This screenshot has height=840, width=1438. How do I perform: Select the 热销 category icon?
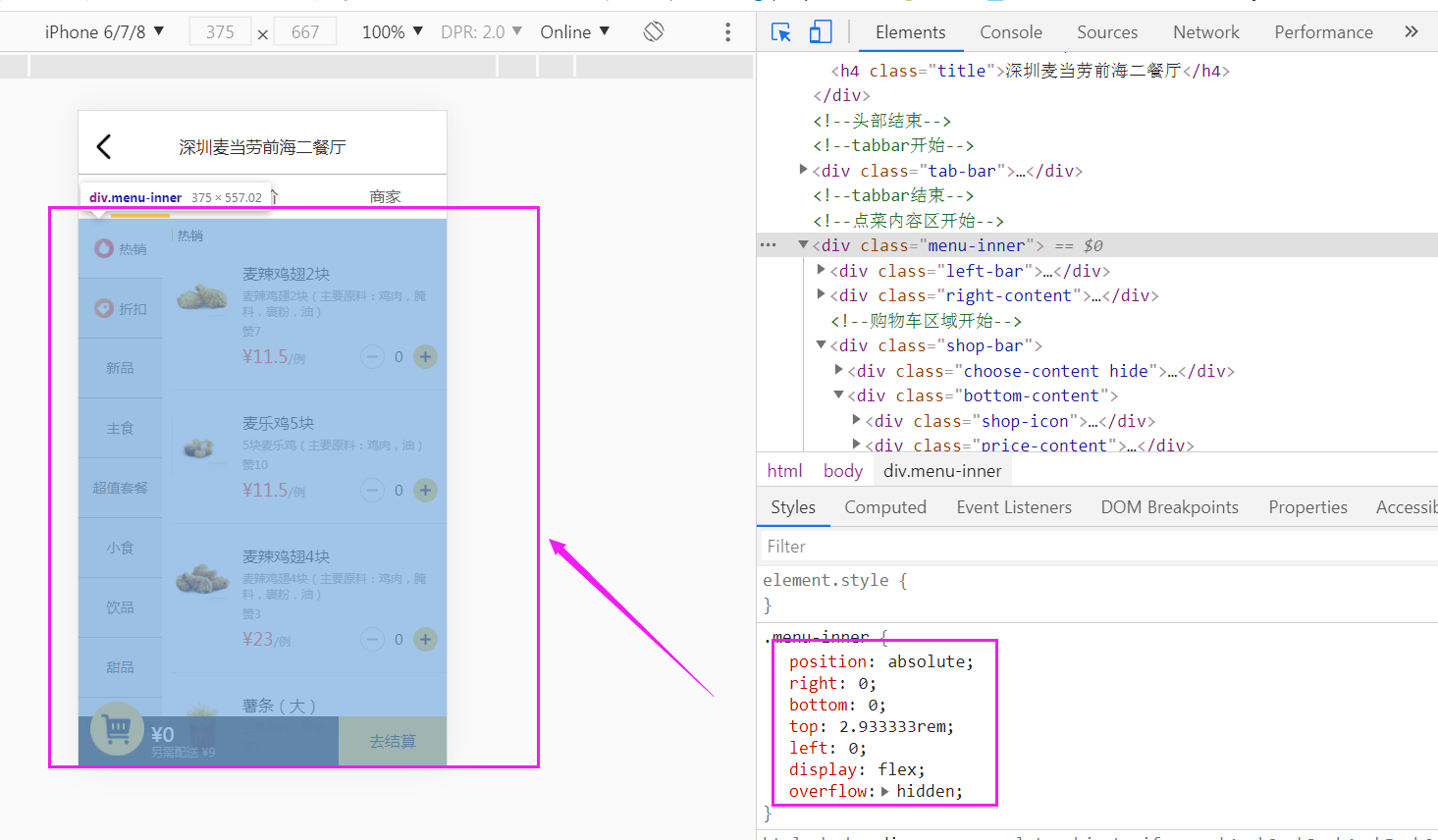[104, 248]
